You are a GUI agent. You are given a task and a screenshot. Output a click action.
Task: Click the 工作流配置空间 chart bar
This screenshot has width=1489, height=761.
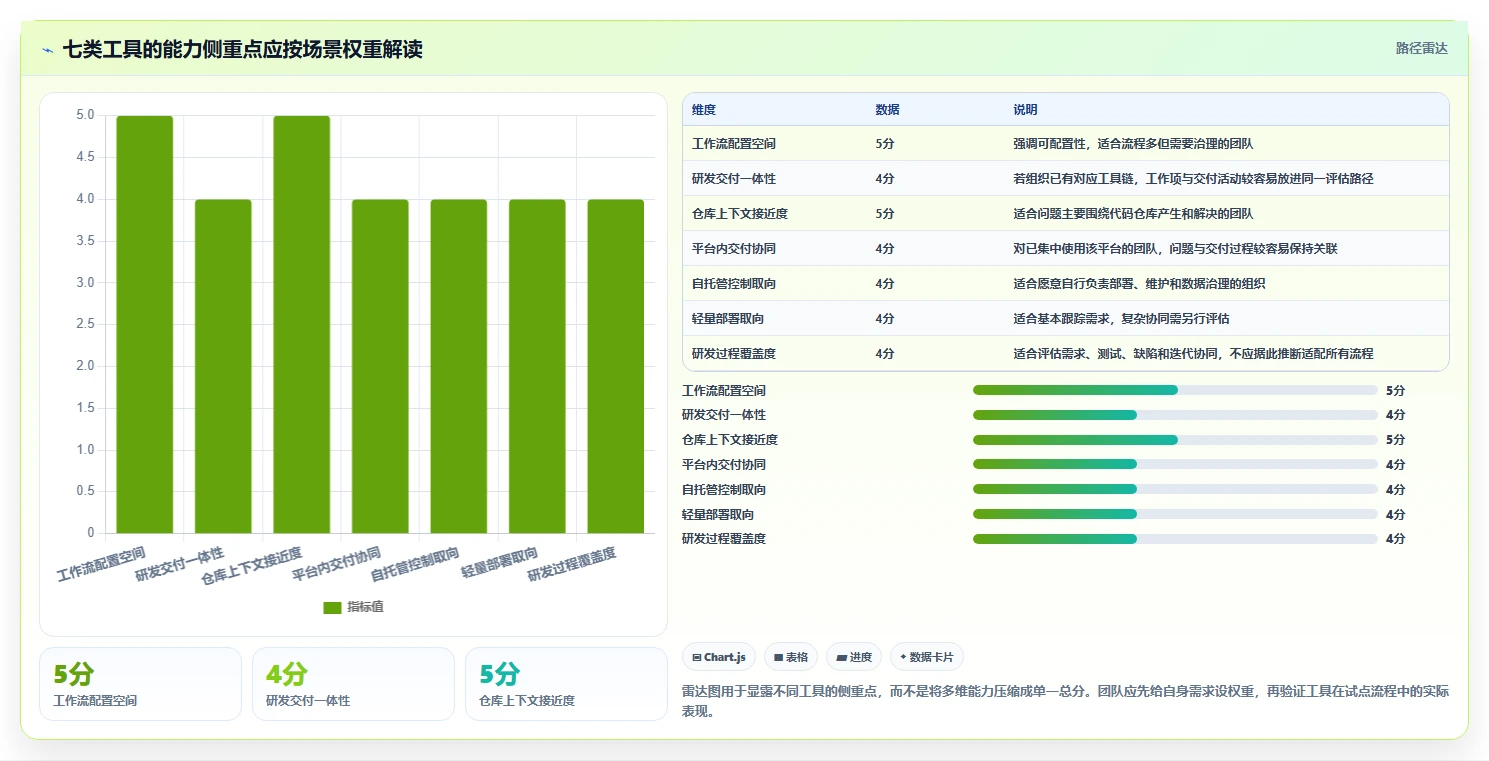145,324
